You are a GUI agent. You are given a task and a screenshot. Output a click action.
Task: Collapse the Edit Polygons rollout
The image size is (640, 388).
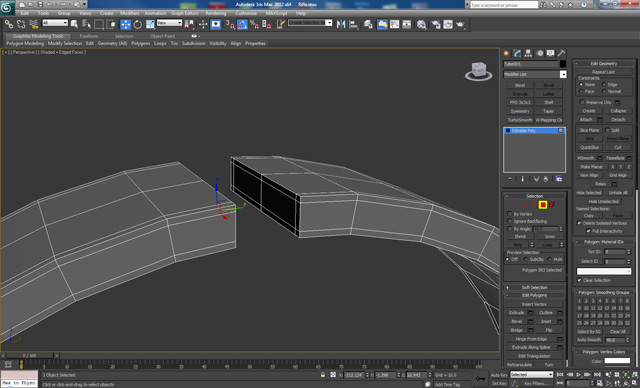pyautogui.click(x=534, y=295)
